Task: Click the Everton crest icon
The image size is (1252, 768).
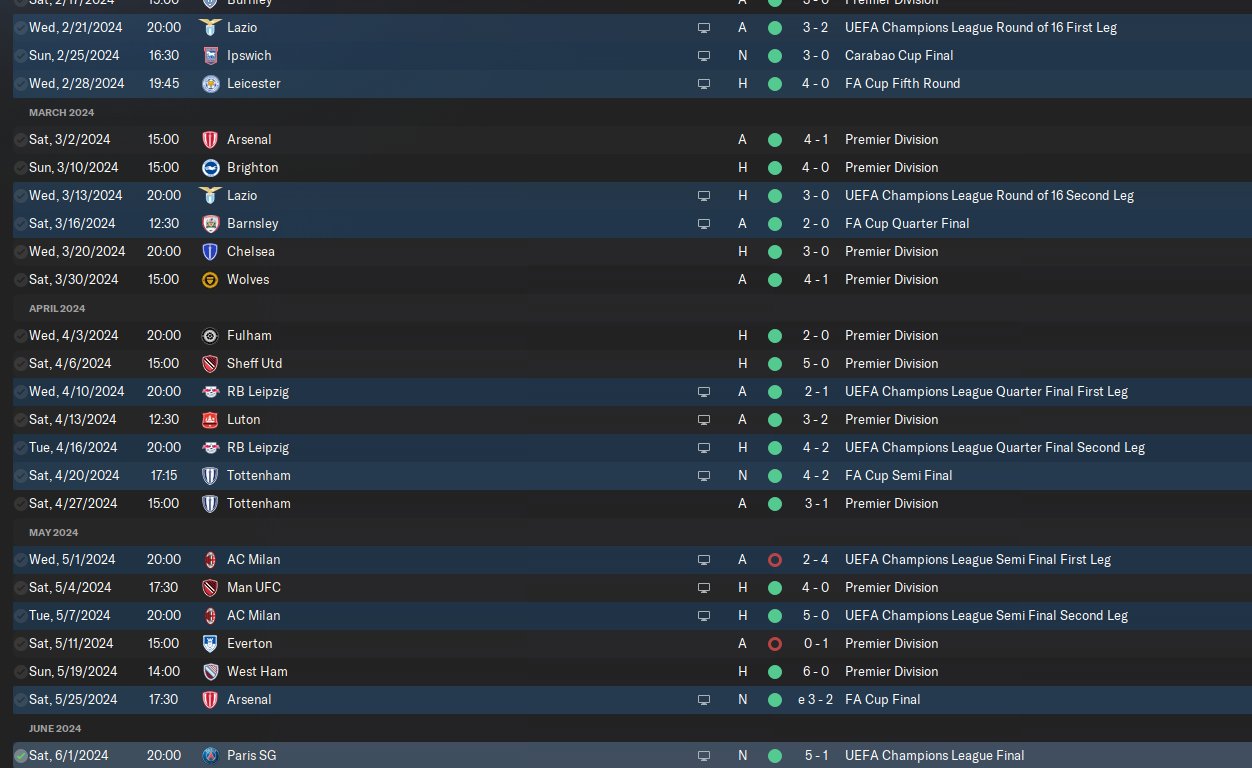Action: tap(210, 643)
